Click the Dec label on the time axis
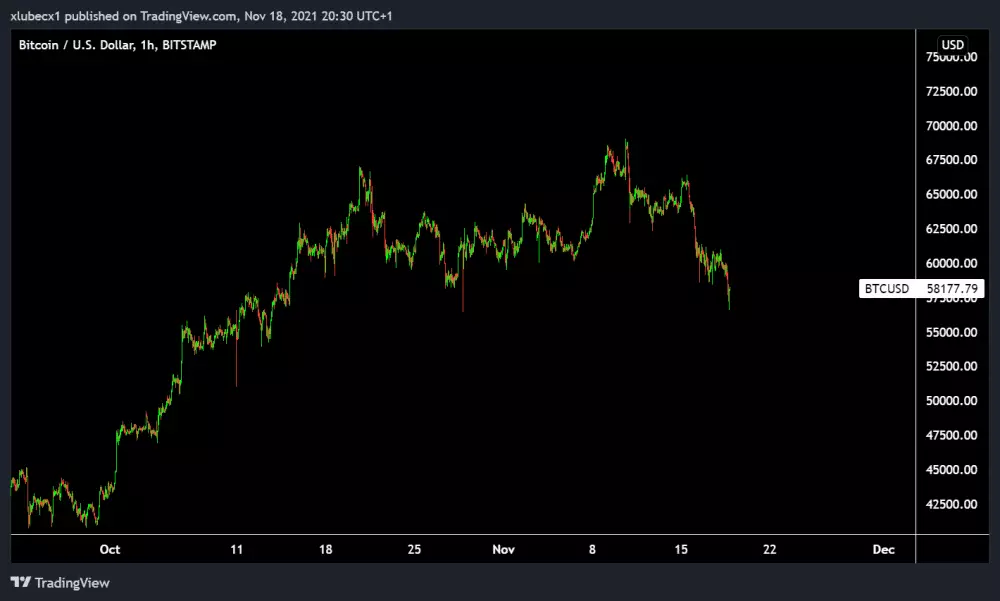 (881, 549)
